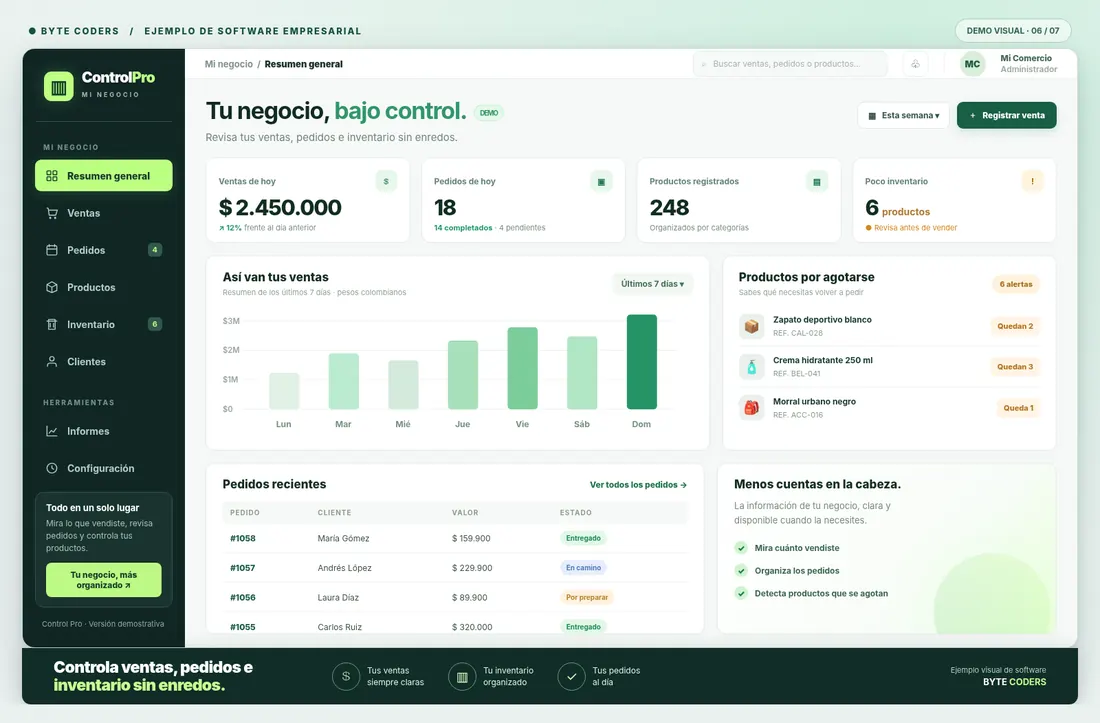1100x723 pixels.
Task: Click the value $ 229.900
Action: [x=472, y=568]
